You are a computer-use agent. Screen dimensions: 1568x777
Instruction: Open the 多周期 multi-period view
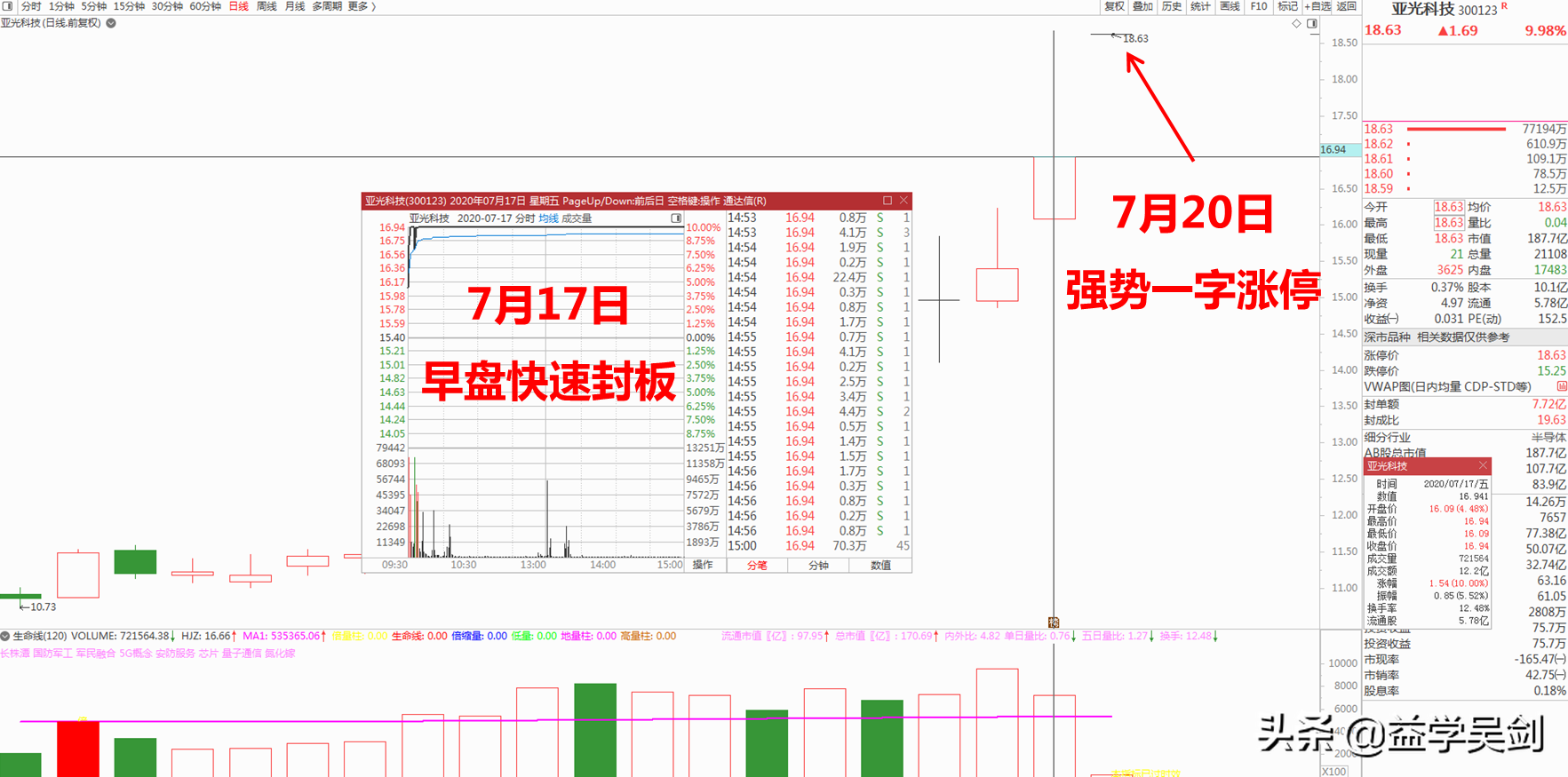[x=327, y=6]
